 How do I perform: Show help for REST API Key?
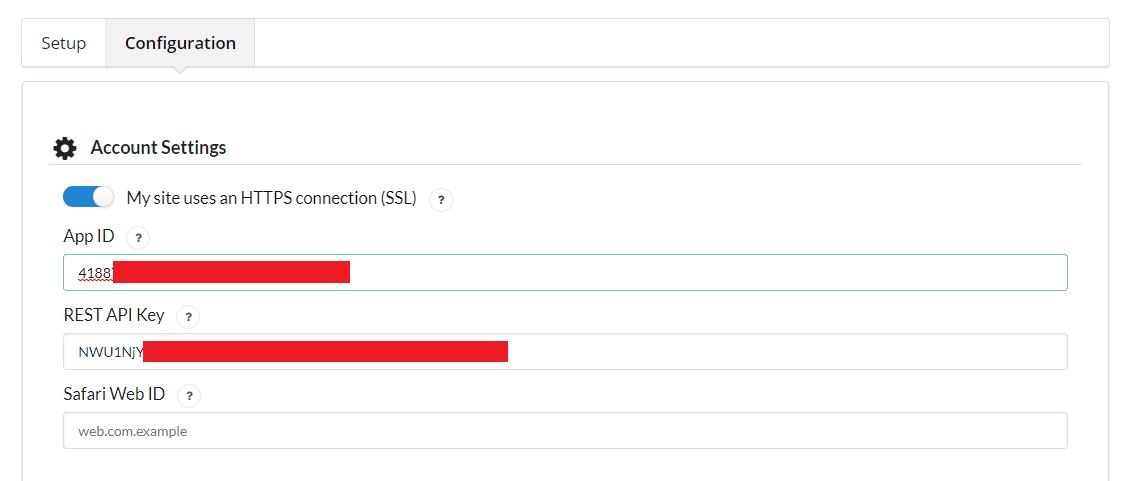tap(188, 317)
